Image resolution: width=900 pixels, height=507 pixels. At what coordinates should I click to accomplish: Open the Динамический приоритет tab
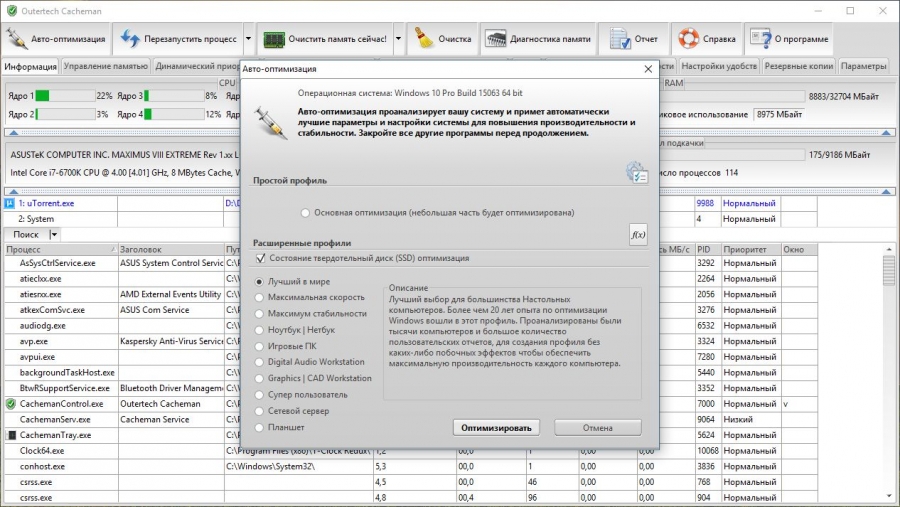coord(197,66)
